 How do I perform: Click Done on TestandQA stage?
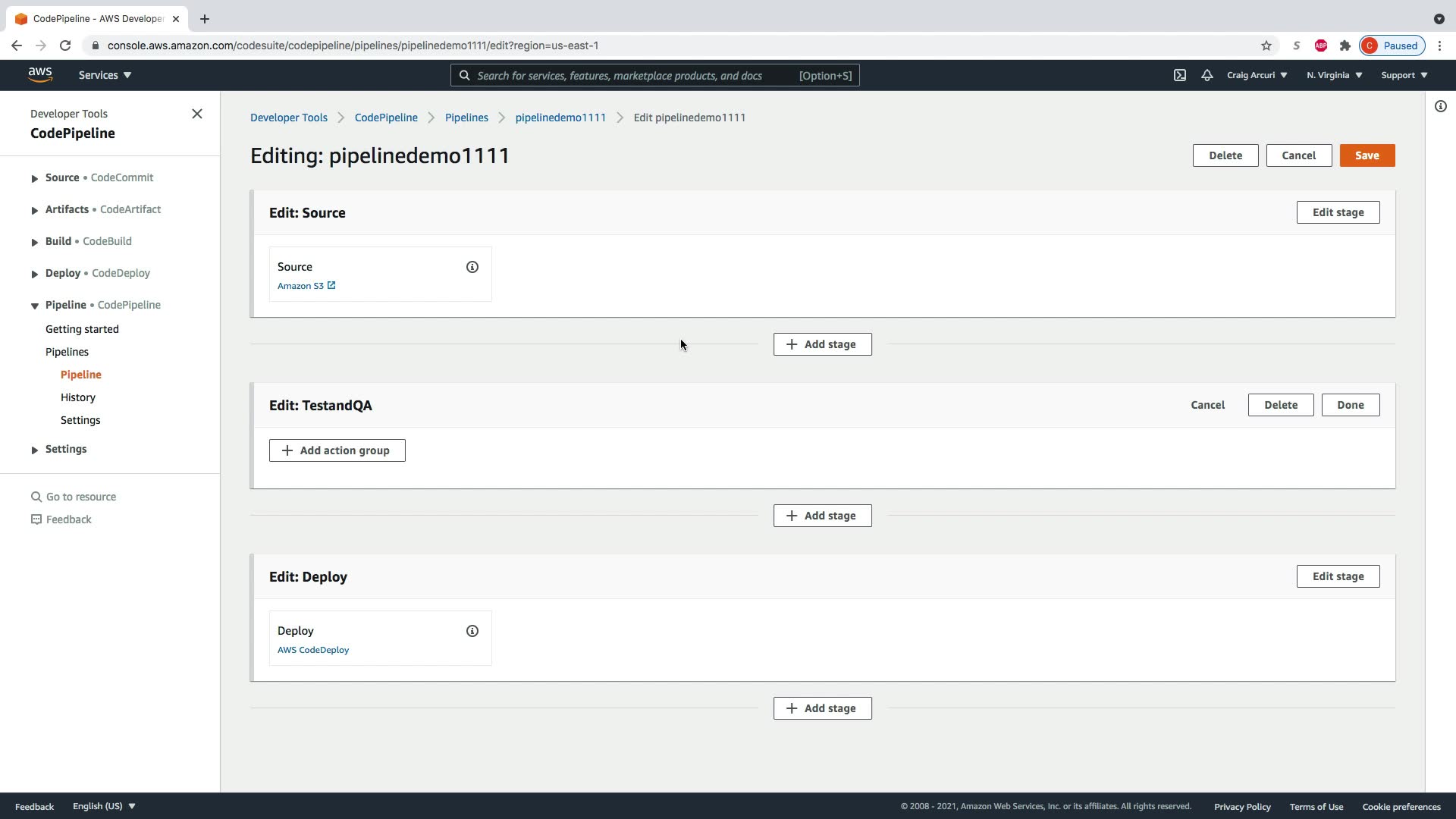(1350, 405)
